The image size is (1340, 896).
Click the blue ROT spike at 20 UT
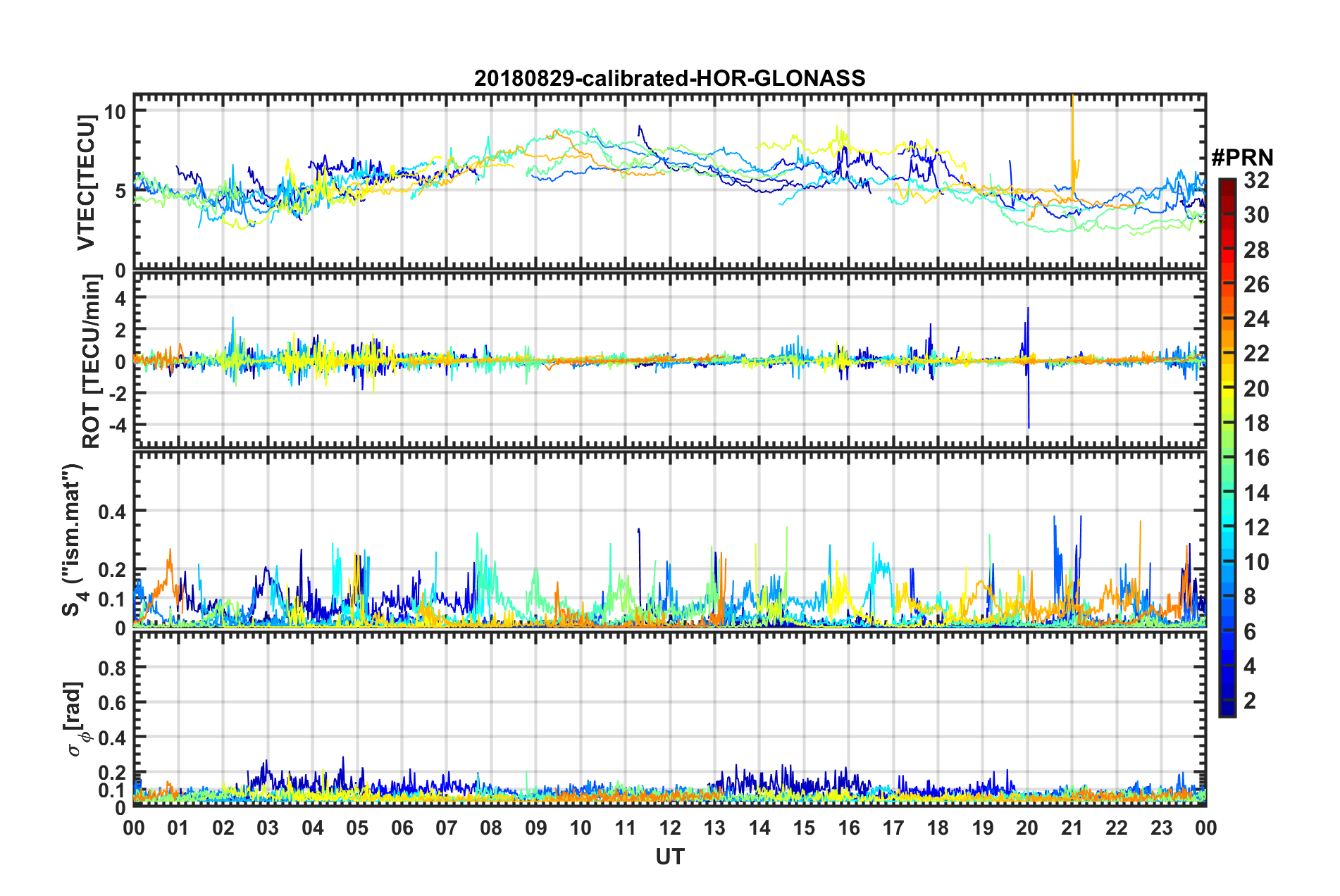coord(1029,366)
